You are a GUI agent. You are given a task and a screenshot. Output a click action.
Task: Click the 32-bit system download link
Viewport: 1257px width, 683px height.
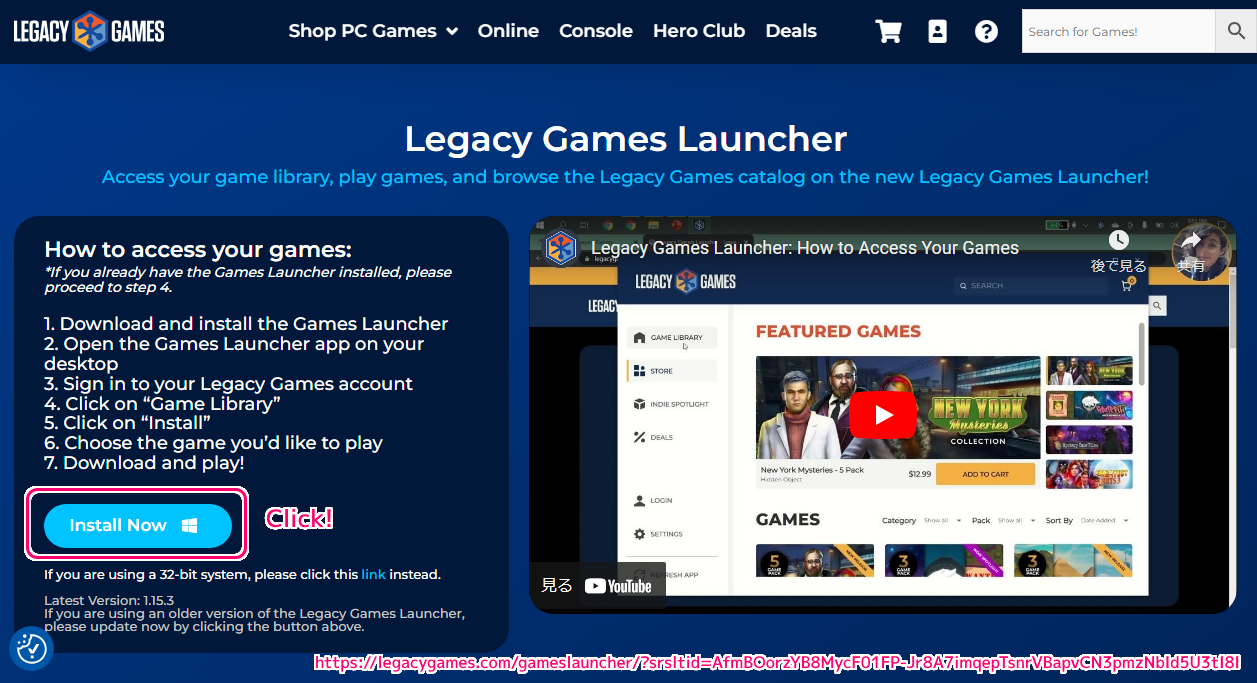tap(373, 574)
